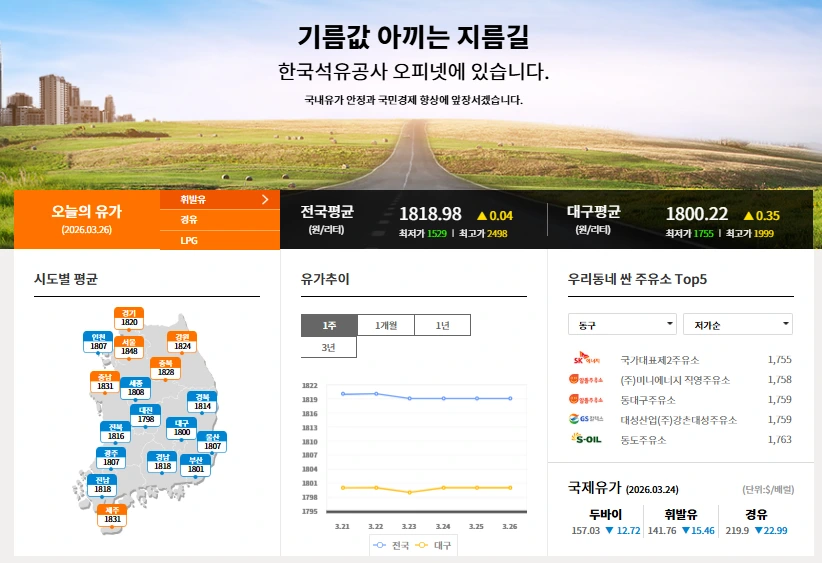Switch the price trend chart to 1주
Image resolution: width=822 pixels, height=563 pixels.
click(x=329, y=325)
